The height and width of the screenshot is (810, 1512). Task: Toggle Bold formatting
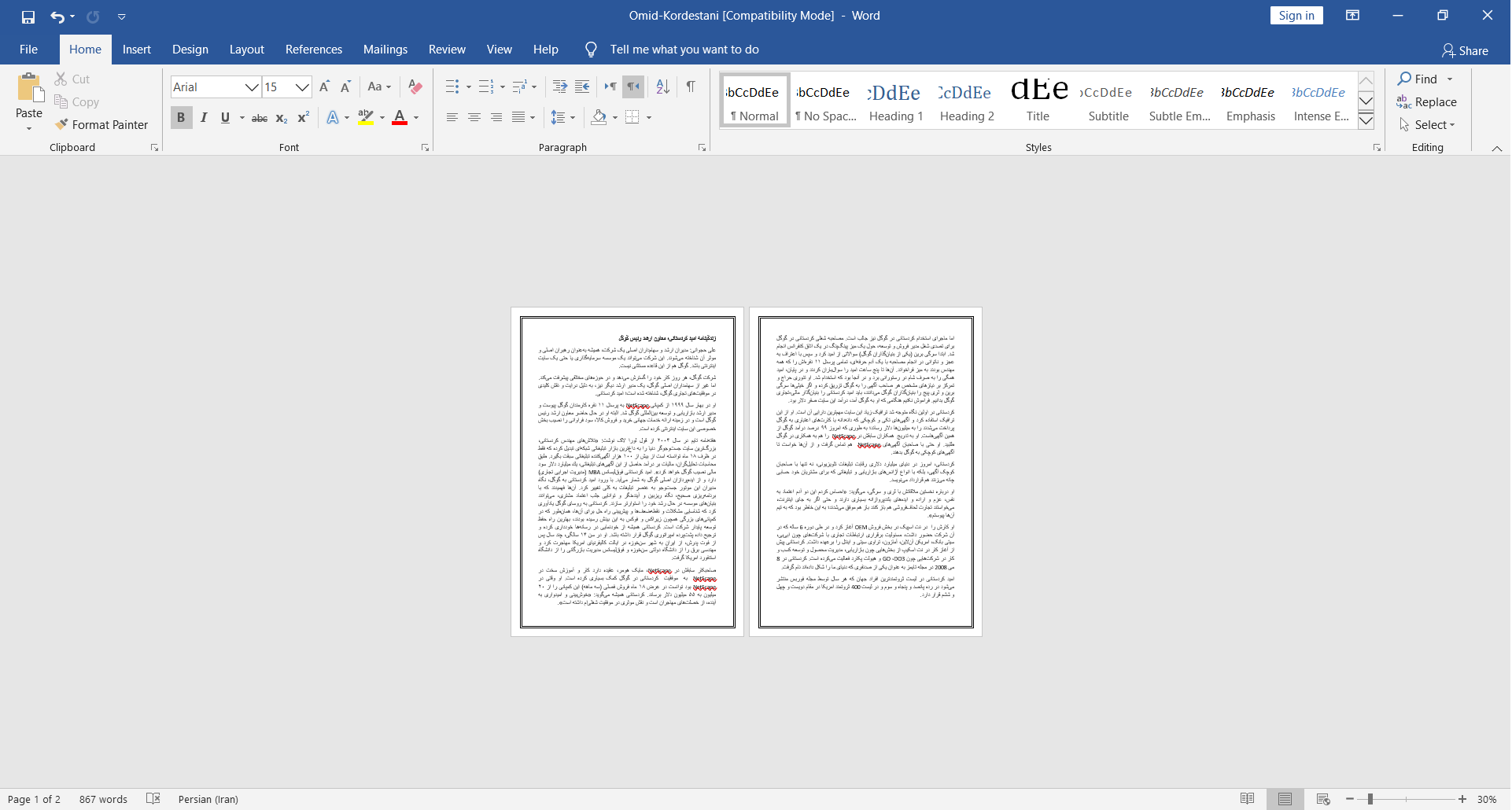pyautogui.click(x=181, y=118)
